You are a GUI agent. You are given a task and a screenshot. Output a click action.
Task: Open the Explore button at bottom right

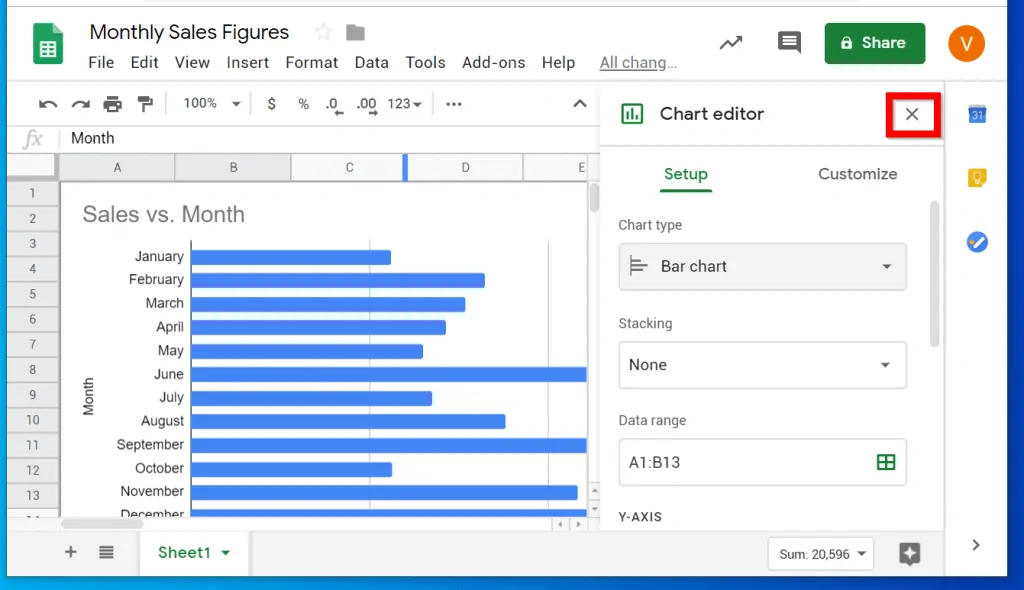(909, 554)
